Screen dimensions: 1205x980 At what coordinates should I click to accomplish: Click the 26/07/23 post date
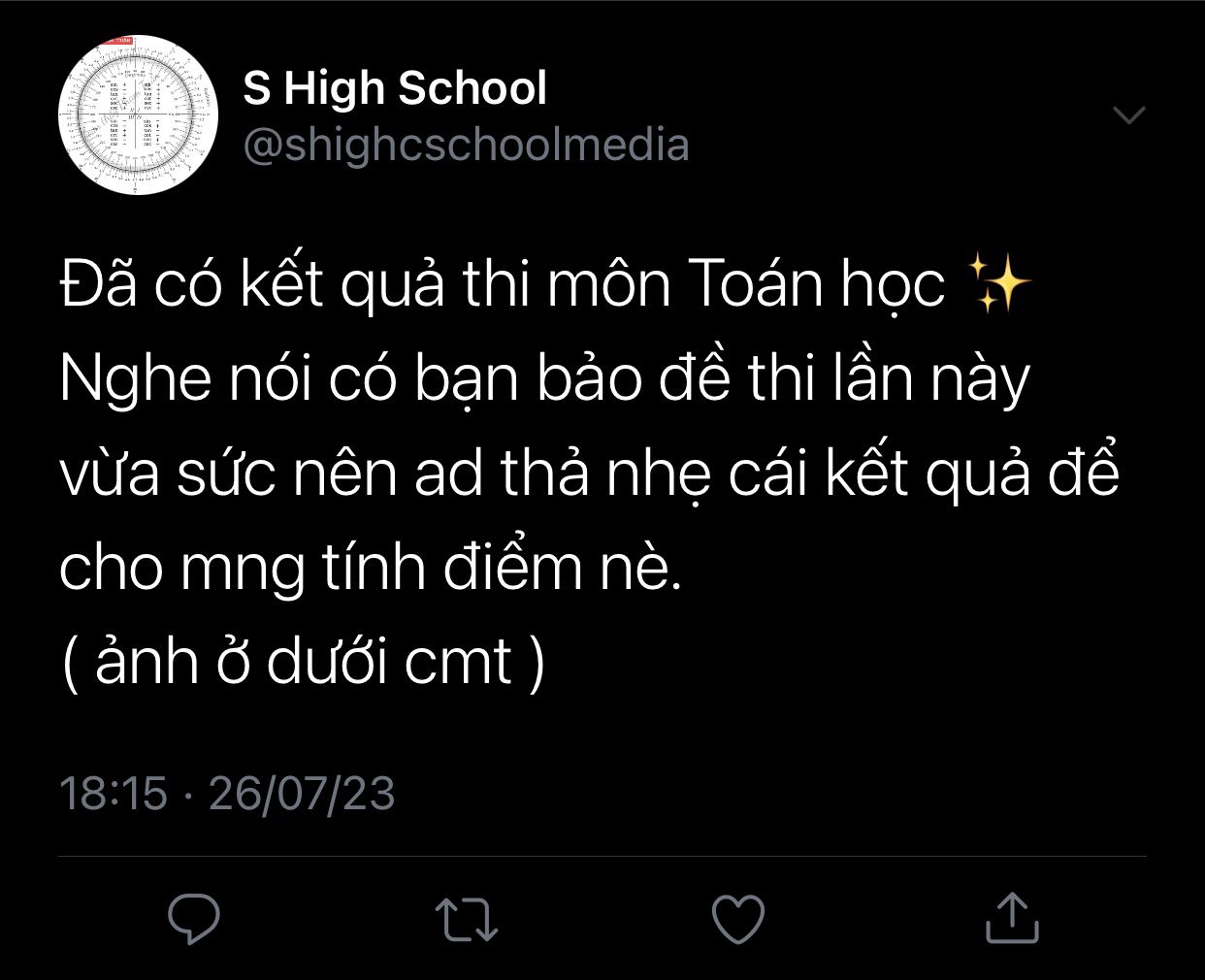coord(302,793)
